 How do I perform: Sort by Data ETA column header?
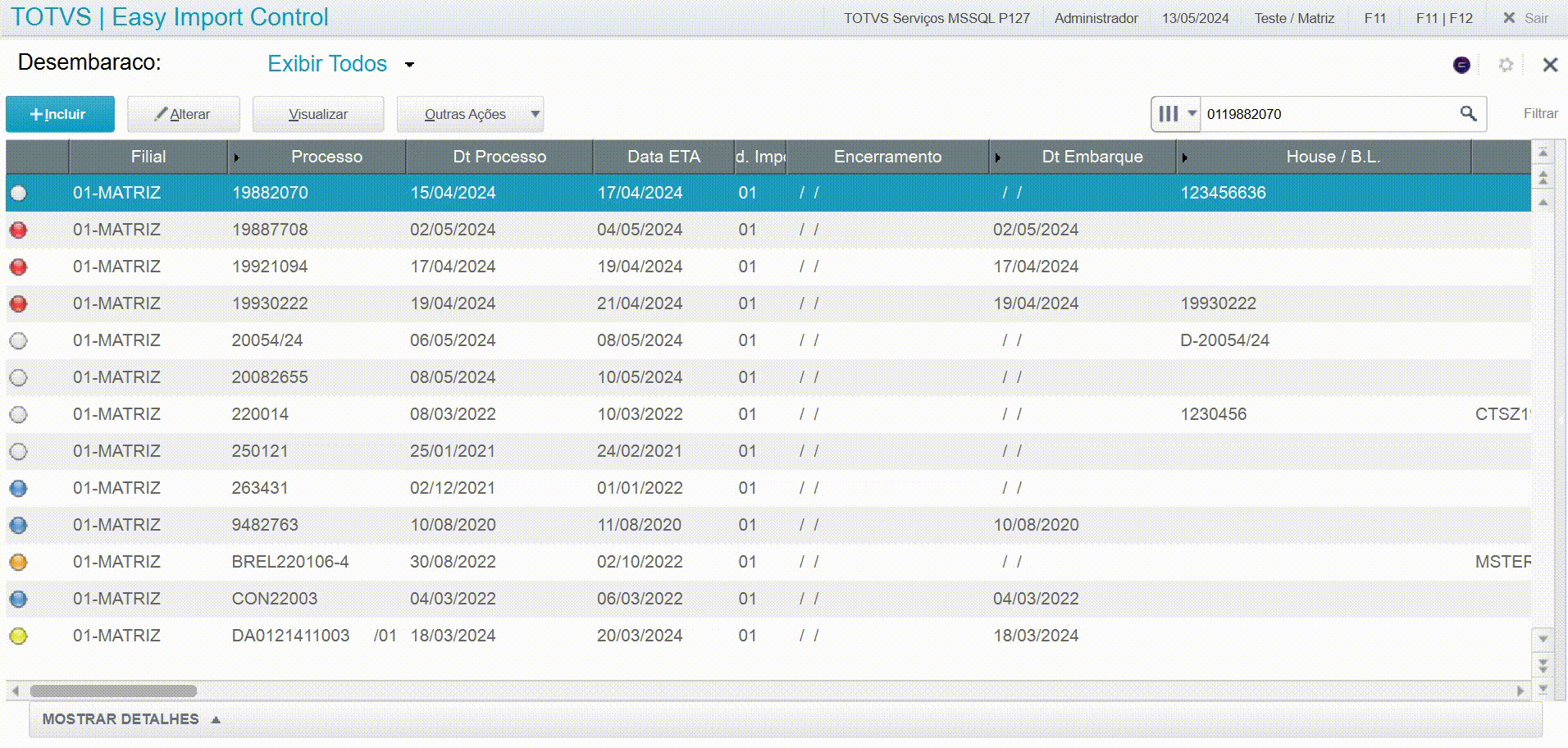[663, 157]
